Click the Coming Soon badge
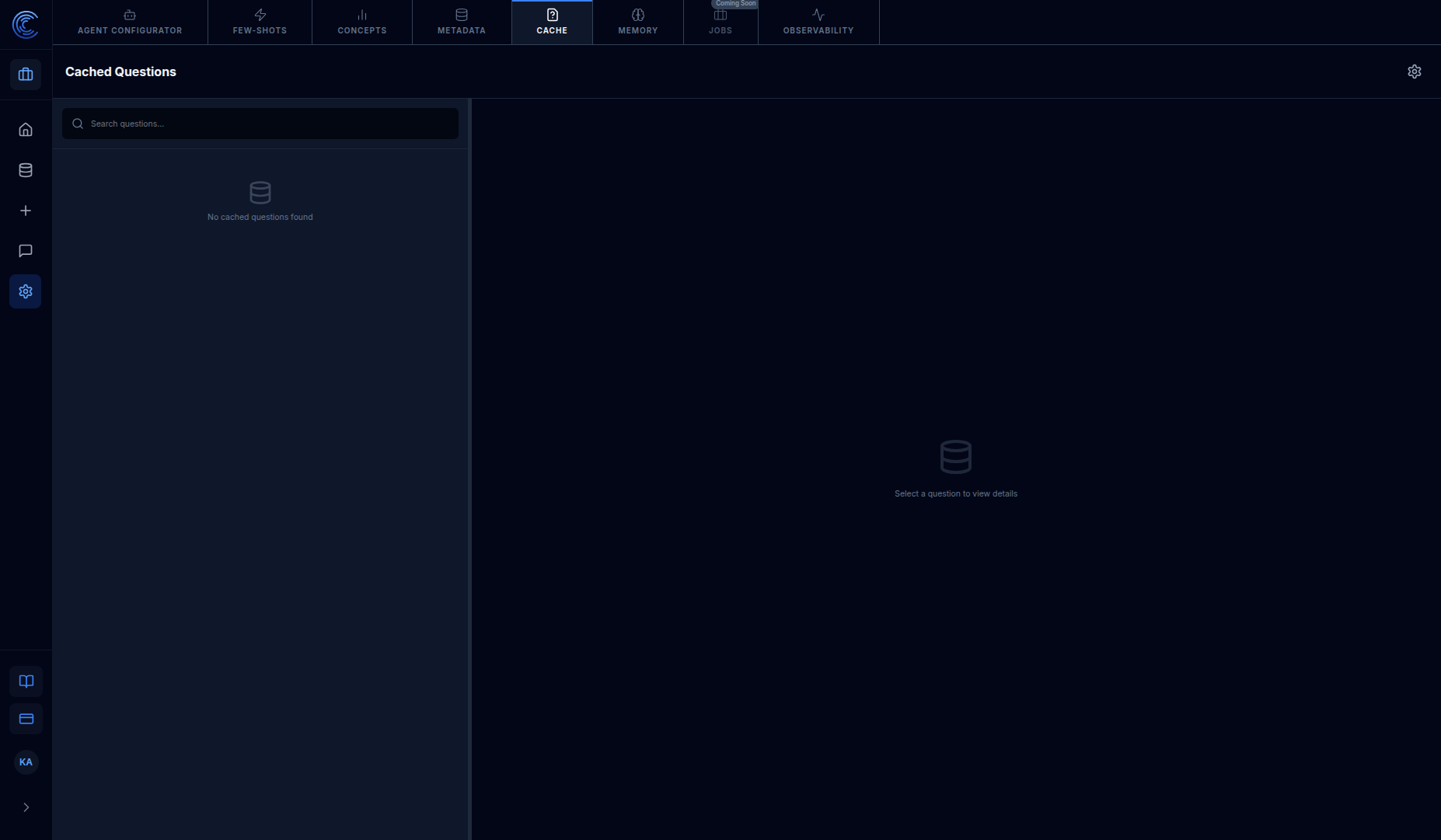 [x=735, y=4]
